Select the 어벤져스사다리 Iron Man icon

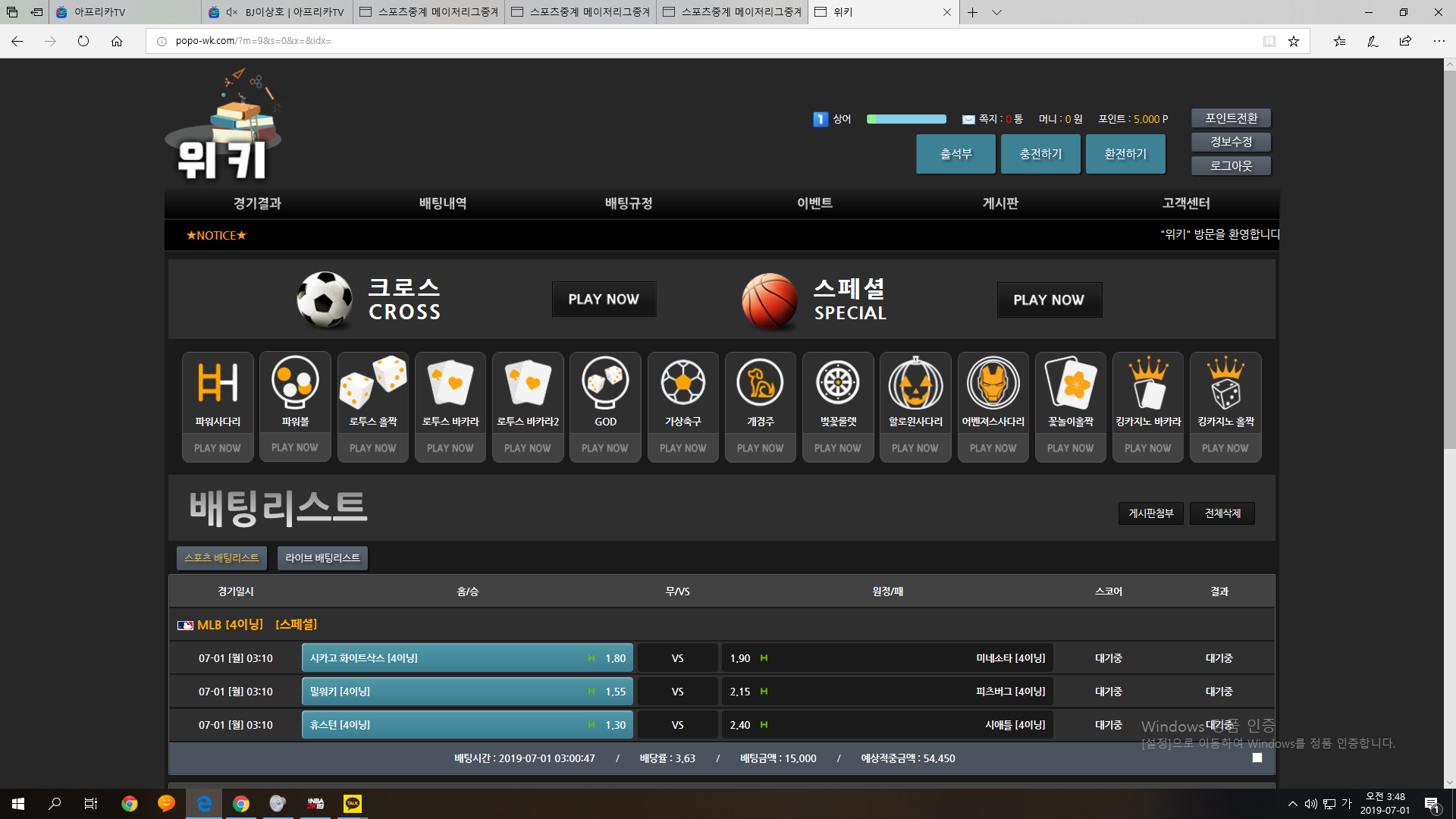point(993,383)
